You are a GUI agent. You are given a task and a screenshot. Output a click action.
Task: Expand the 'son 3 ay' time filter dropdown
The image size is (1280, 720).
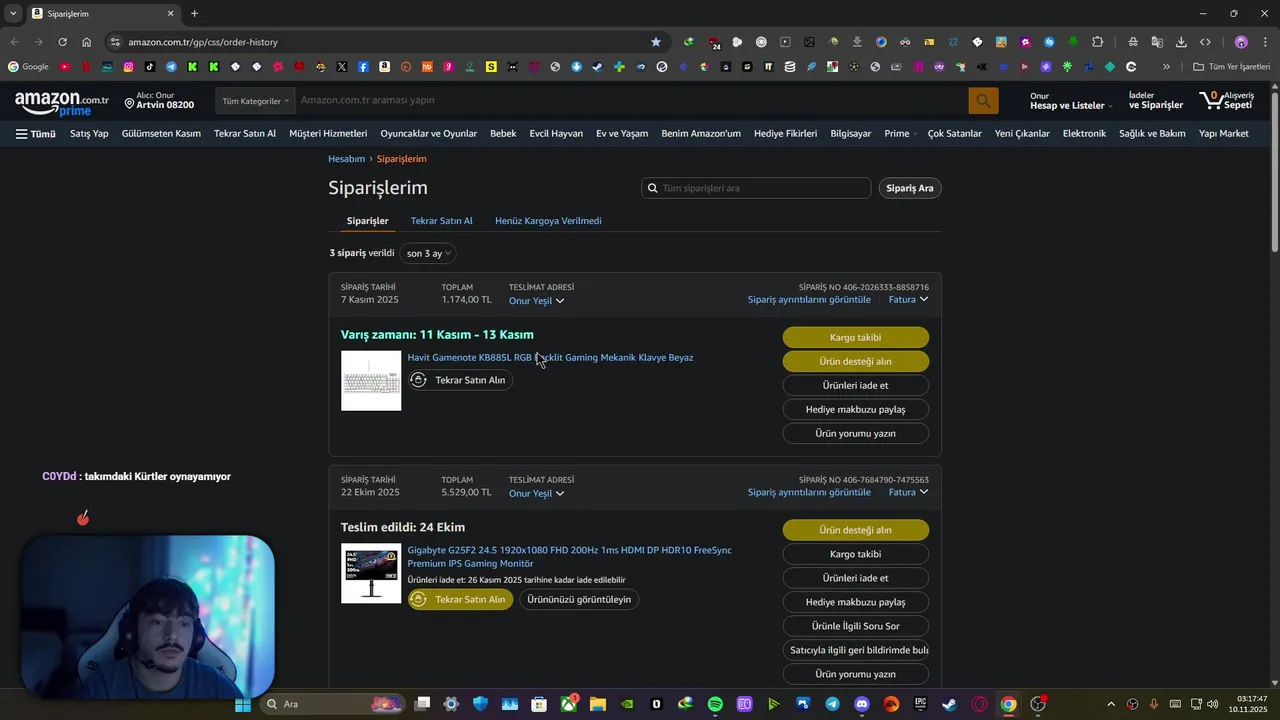coord(428,253)
